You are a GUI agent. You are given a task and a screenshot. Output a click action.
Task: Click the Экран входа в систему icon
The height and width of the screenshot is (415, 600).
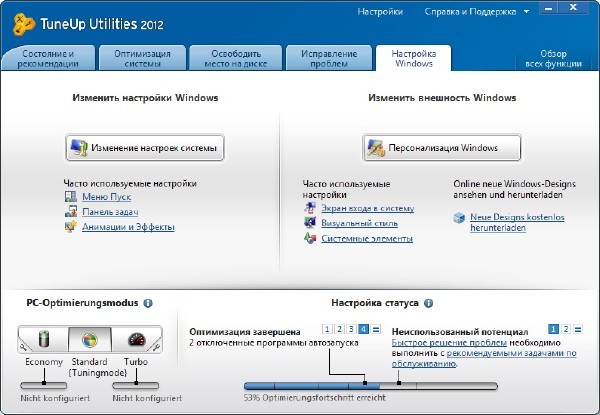(x=310, y=208)
